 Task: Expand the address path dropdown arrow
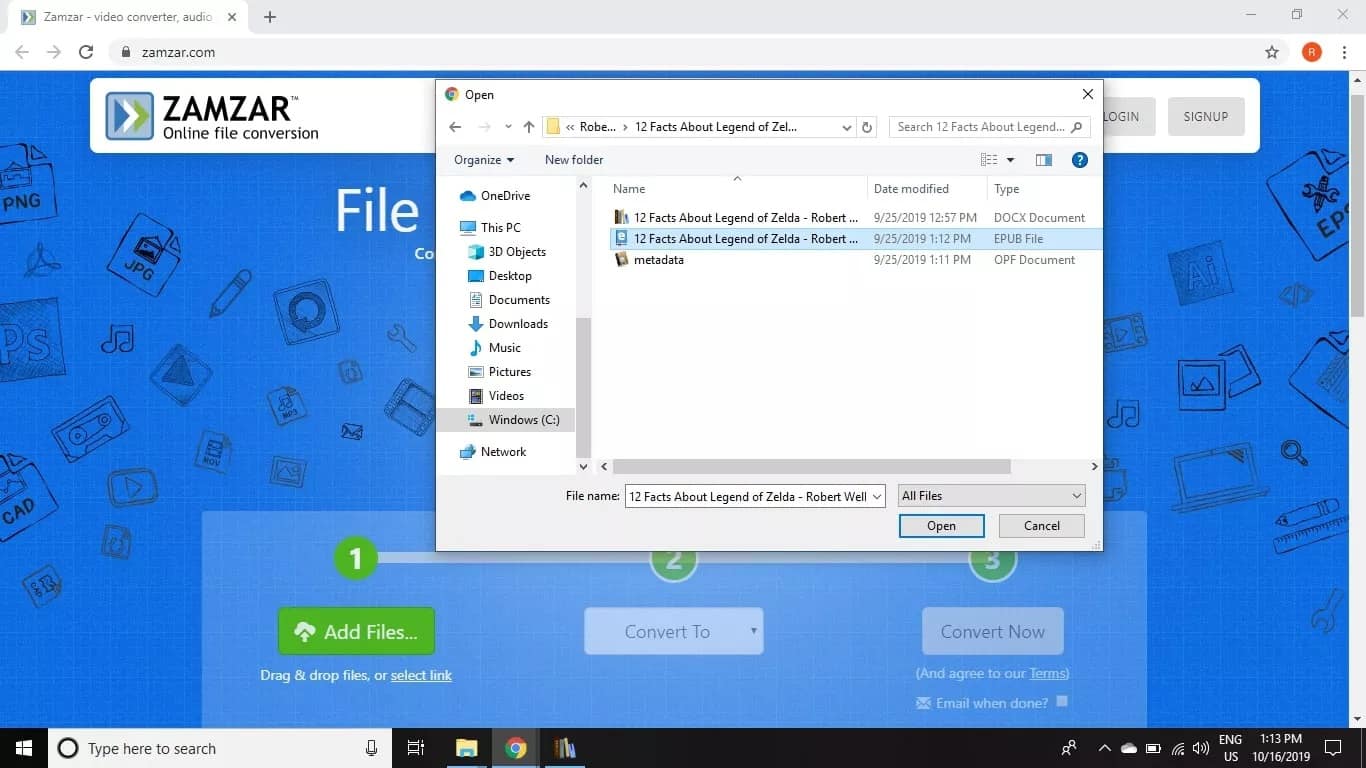847,127
